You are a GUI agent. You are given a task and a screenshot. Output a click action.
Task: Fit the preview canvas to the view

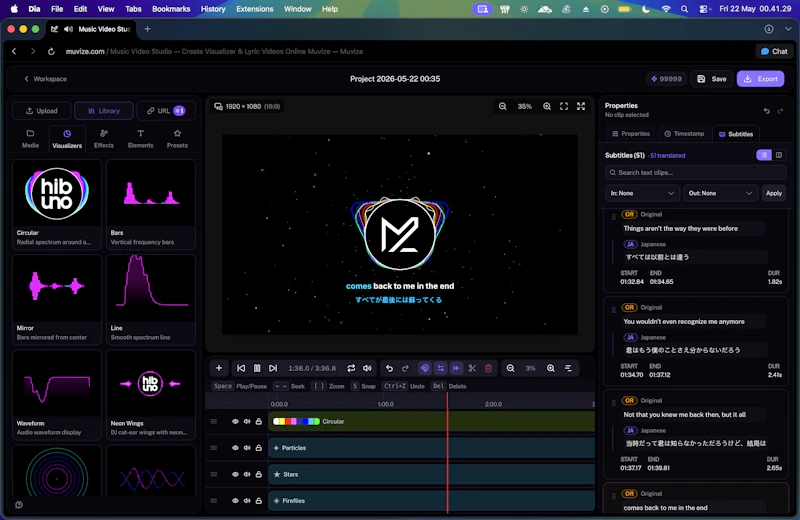[564, 106]
